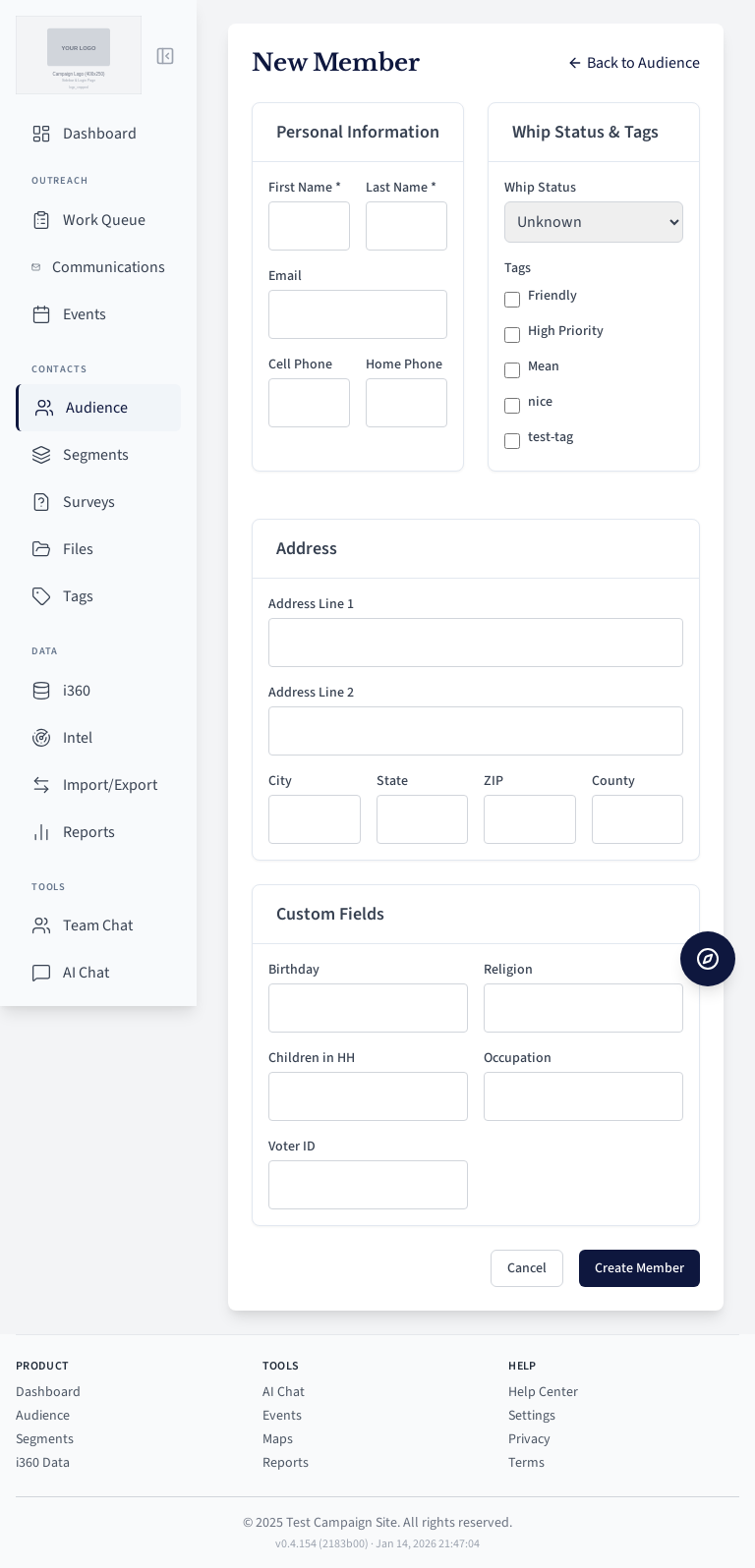755x1568 pixels.
Task: Open the Help Center footer link
Action: tap(543, 1392)
